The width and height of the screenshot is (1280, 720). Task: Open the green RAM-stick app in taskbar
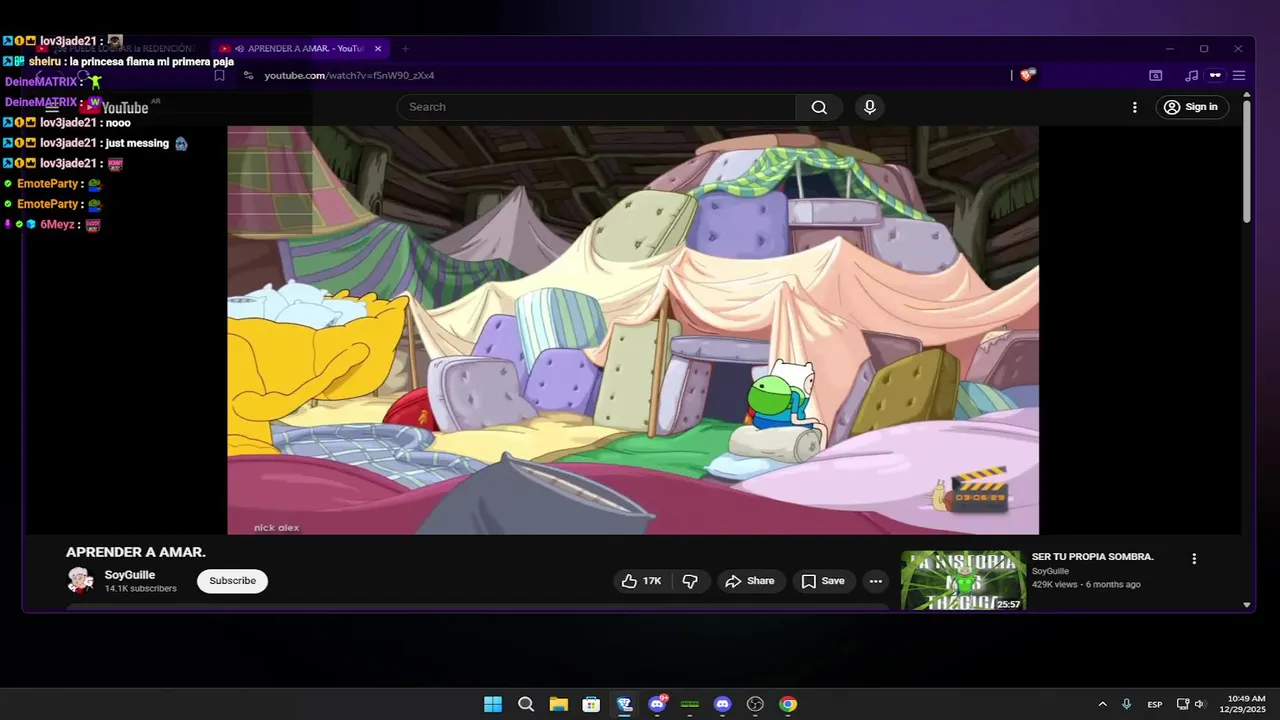pos(690,704)
